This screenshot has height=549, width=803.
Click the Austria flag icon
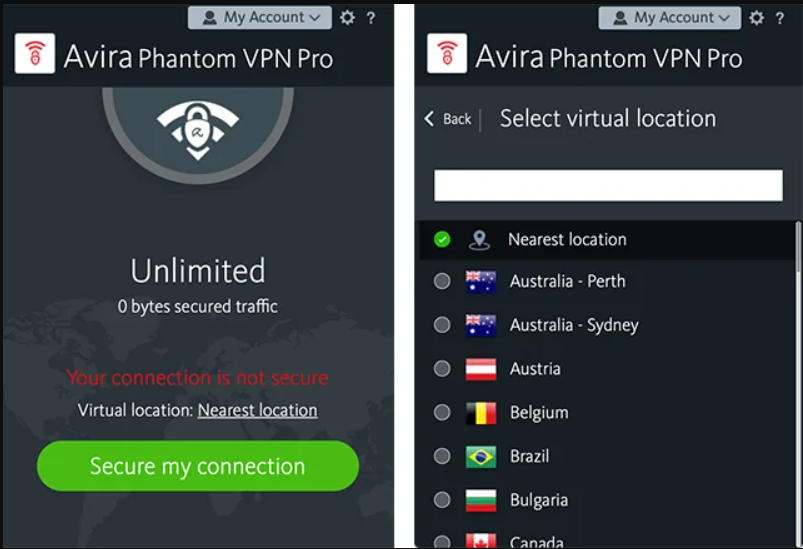click(480, 369)
